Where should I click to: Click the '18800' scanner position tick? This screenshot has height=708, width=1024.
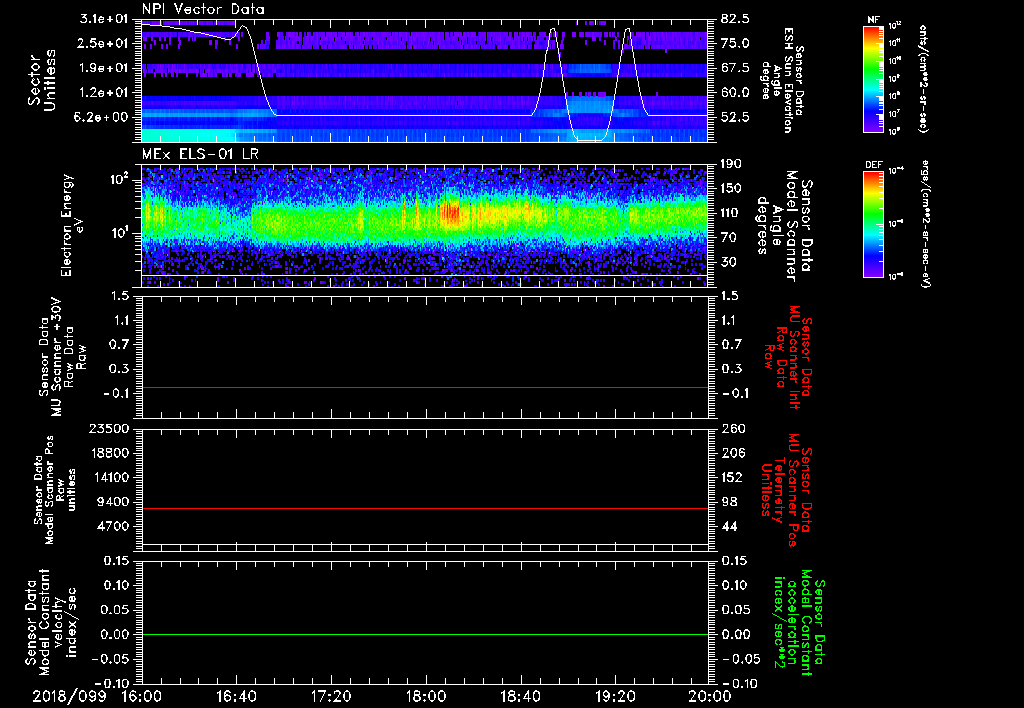click(109, 453)
